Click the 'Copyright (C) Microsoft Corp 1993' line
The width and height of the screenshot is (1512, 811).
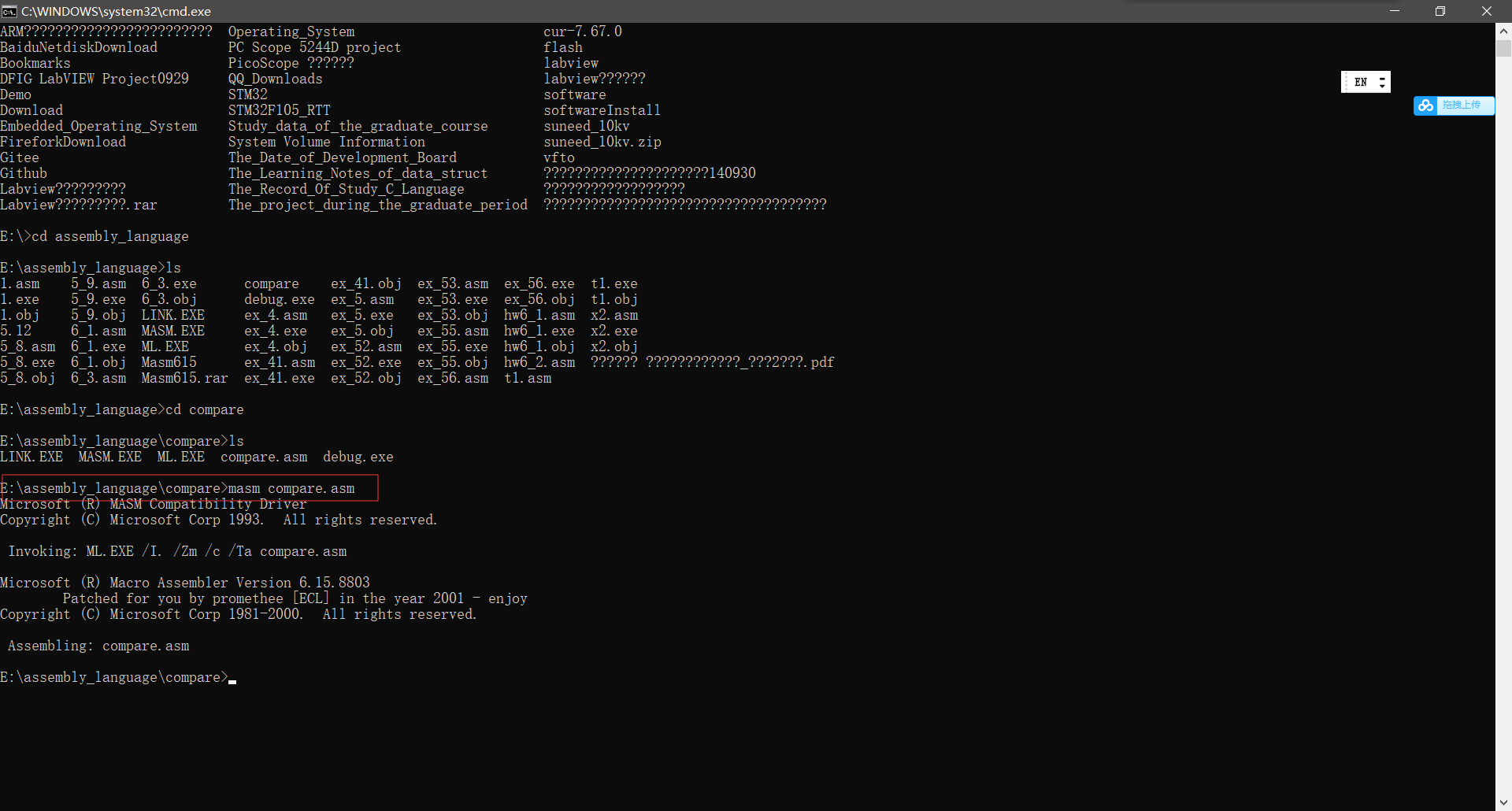pyautogui.click(x=218, y=520)
